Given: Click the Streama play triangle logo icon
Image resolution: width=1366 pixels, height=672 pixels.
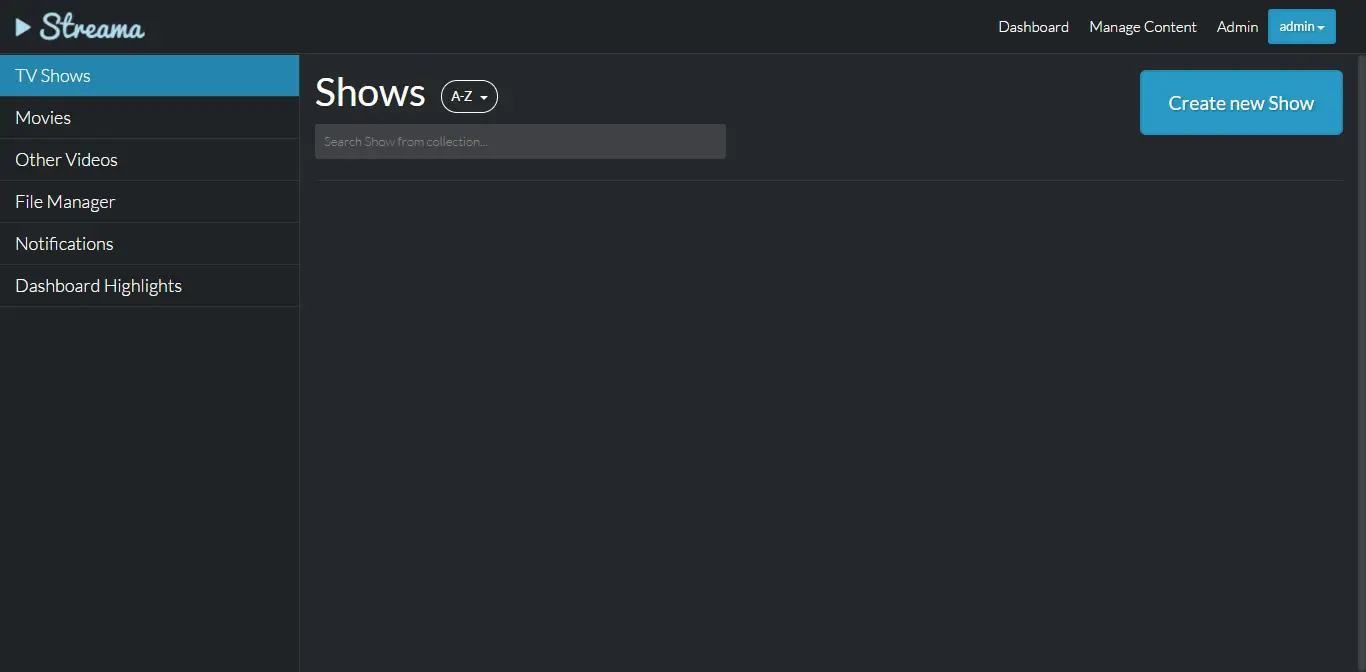Looking at the screenshot, I should (23, 27).
